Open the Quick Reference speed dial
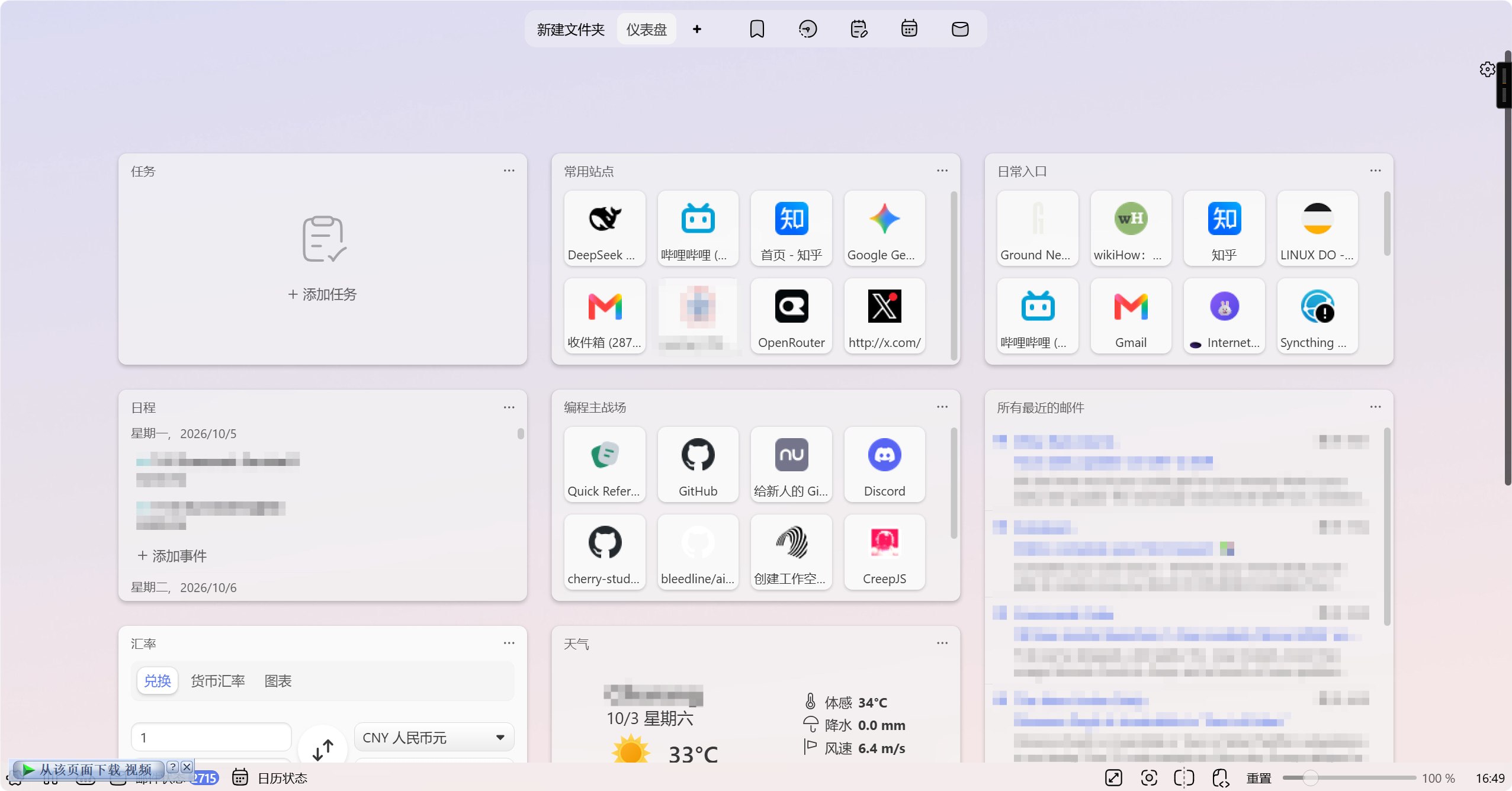The height and width of the screenshot is (791, 1512). [605, 465]
